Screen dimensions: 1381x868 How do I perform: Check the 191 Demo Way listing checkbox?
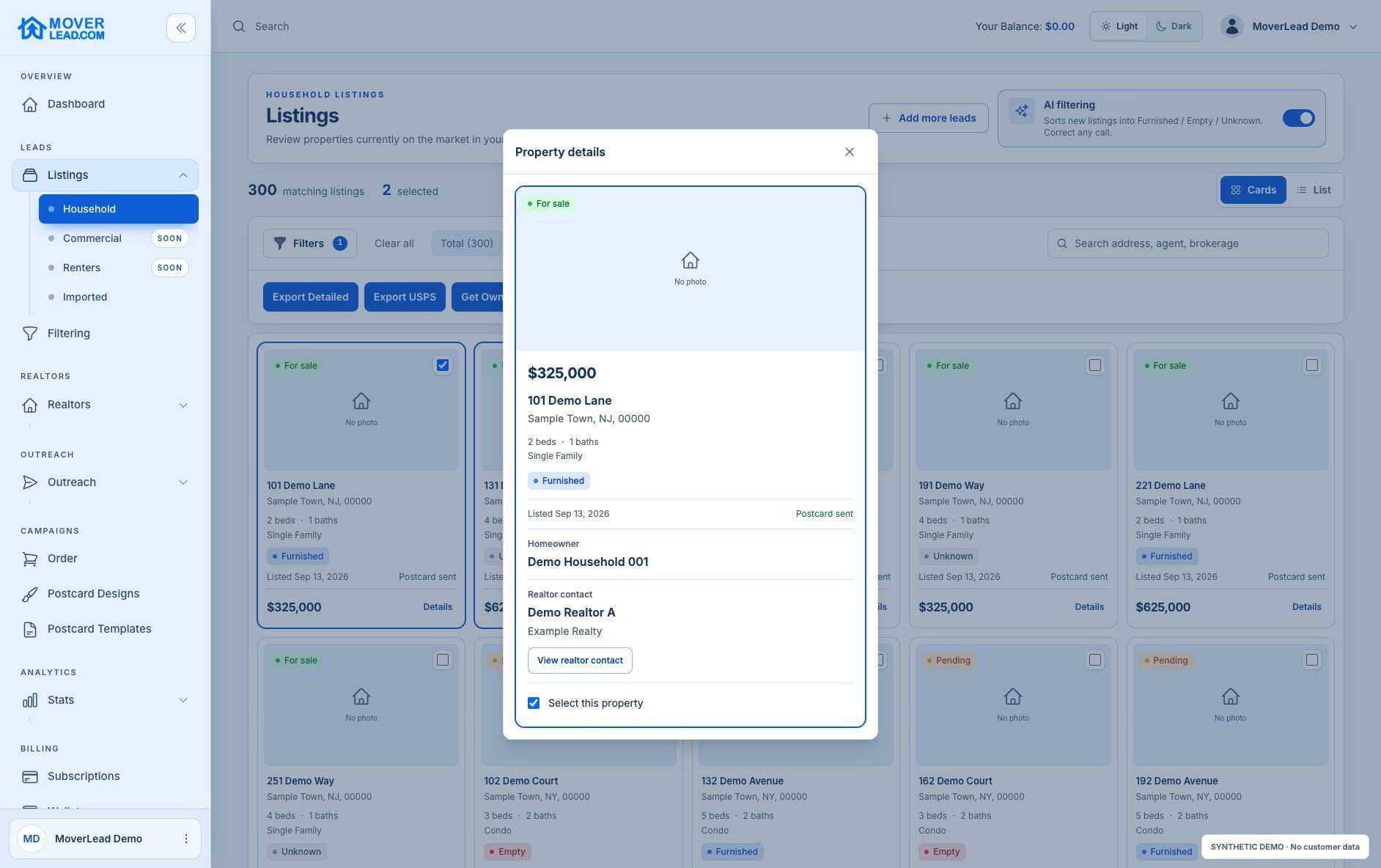(x=1094, y=365)
